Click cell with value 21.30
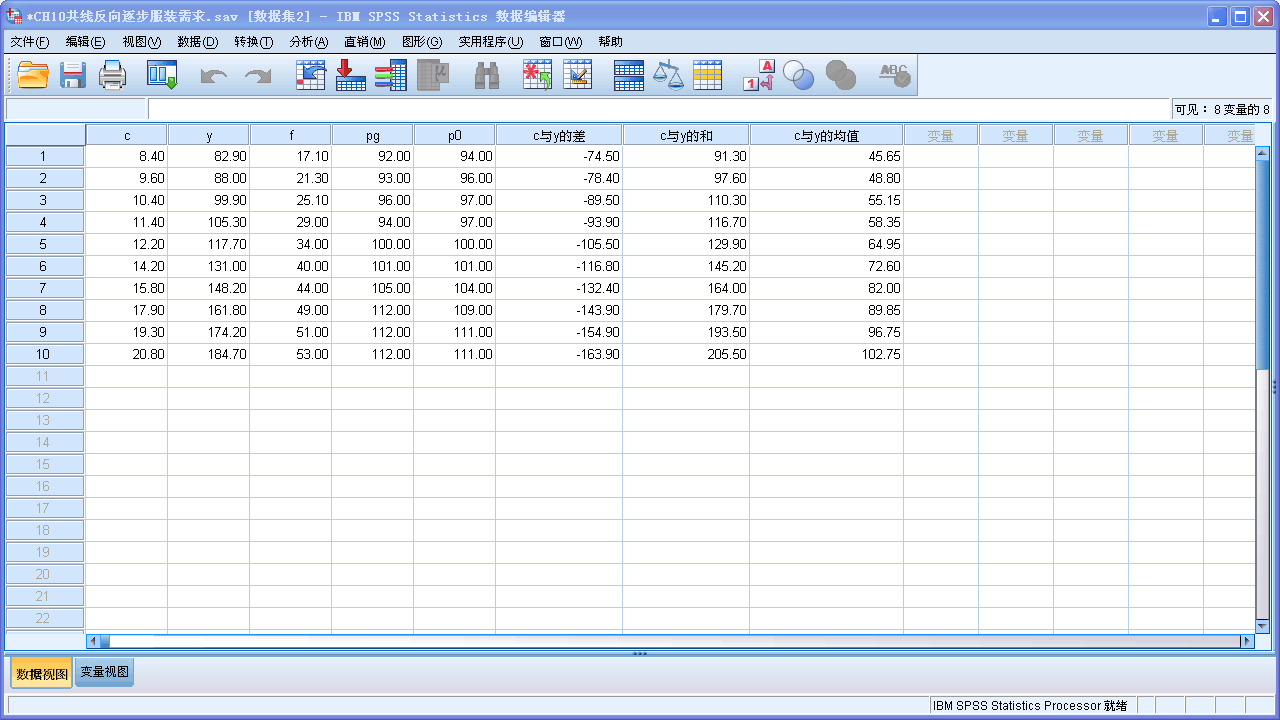The image size is (1280, 720). pos(290,178)
